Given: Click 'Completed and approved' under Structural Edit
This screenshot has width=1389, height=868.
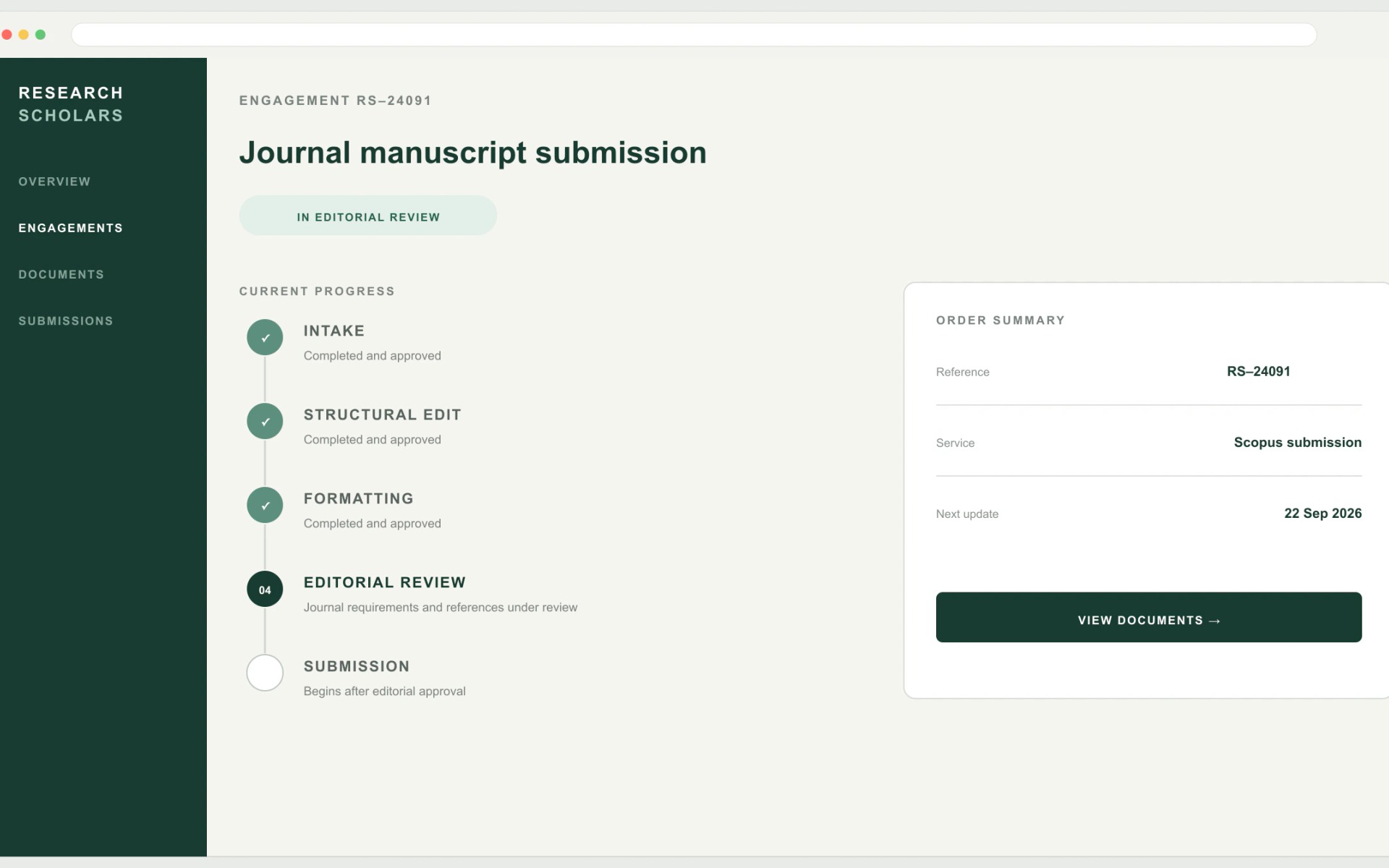Looking at the screenshot, I should [x=373, y=440].
